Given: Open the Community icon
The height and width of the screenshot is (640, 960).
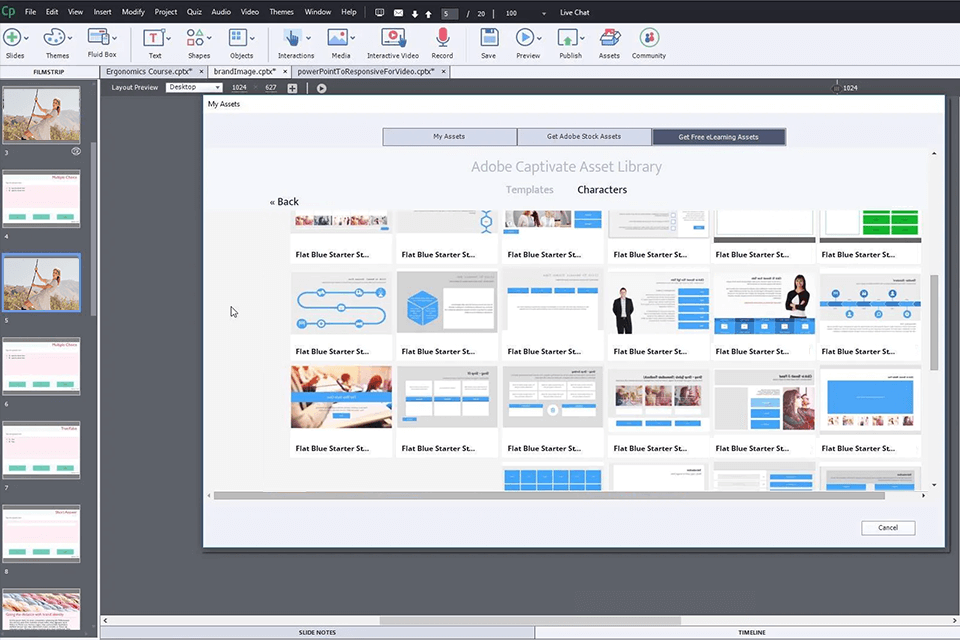Looking at the screenshot, I should click(649, 38).
